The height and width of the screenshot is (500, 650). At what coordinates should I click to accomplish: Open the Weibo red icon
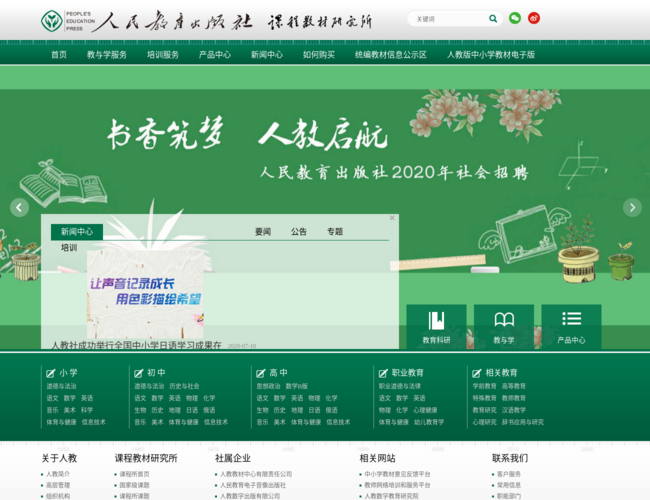point(534,18)
